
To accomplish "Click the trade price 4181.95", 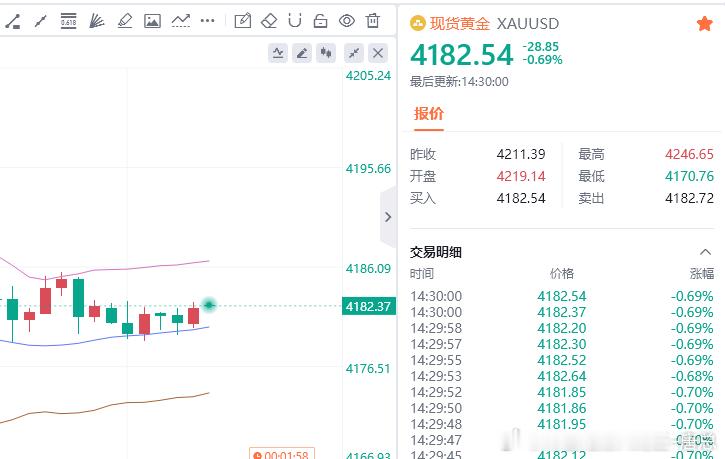I will coord(562,424).
